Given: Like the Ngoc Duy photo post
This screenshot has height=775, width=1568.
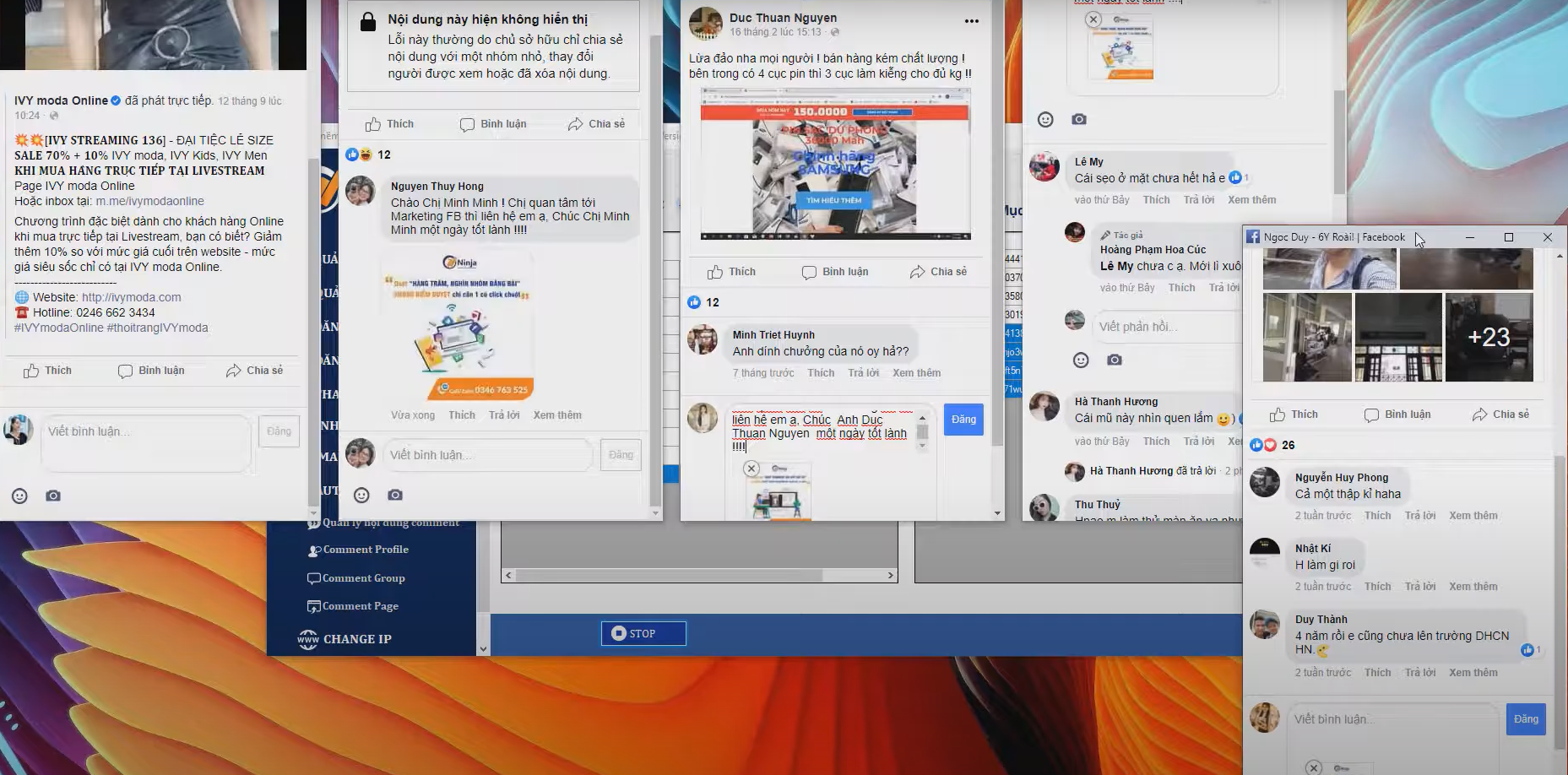Looking at the screenshot, I should click(x=1294, y=415).
